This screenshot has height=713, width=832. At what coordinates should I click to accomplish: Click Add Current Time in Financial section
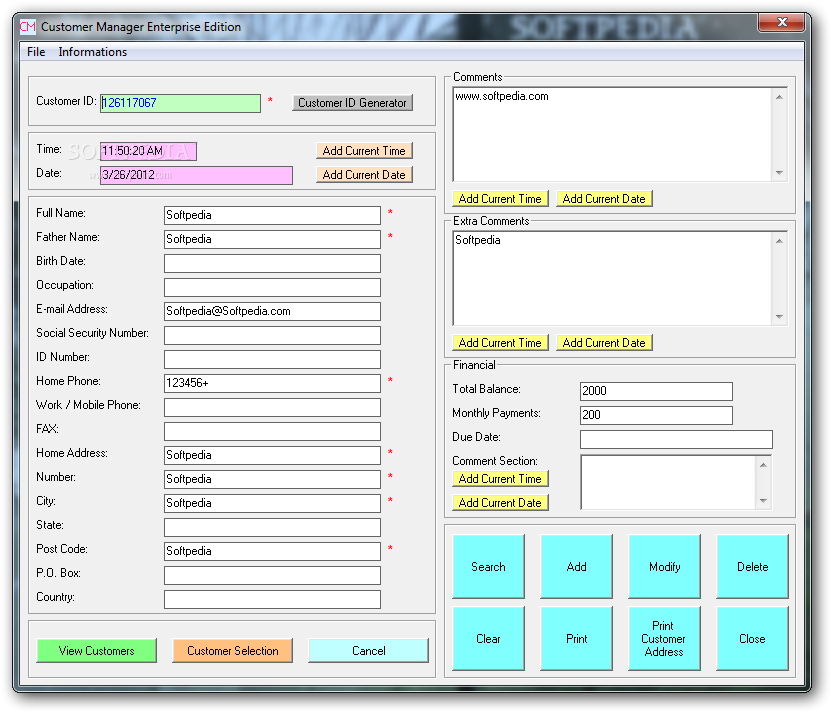point(500,479)
